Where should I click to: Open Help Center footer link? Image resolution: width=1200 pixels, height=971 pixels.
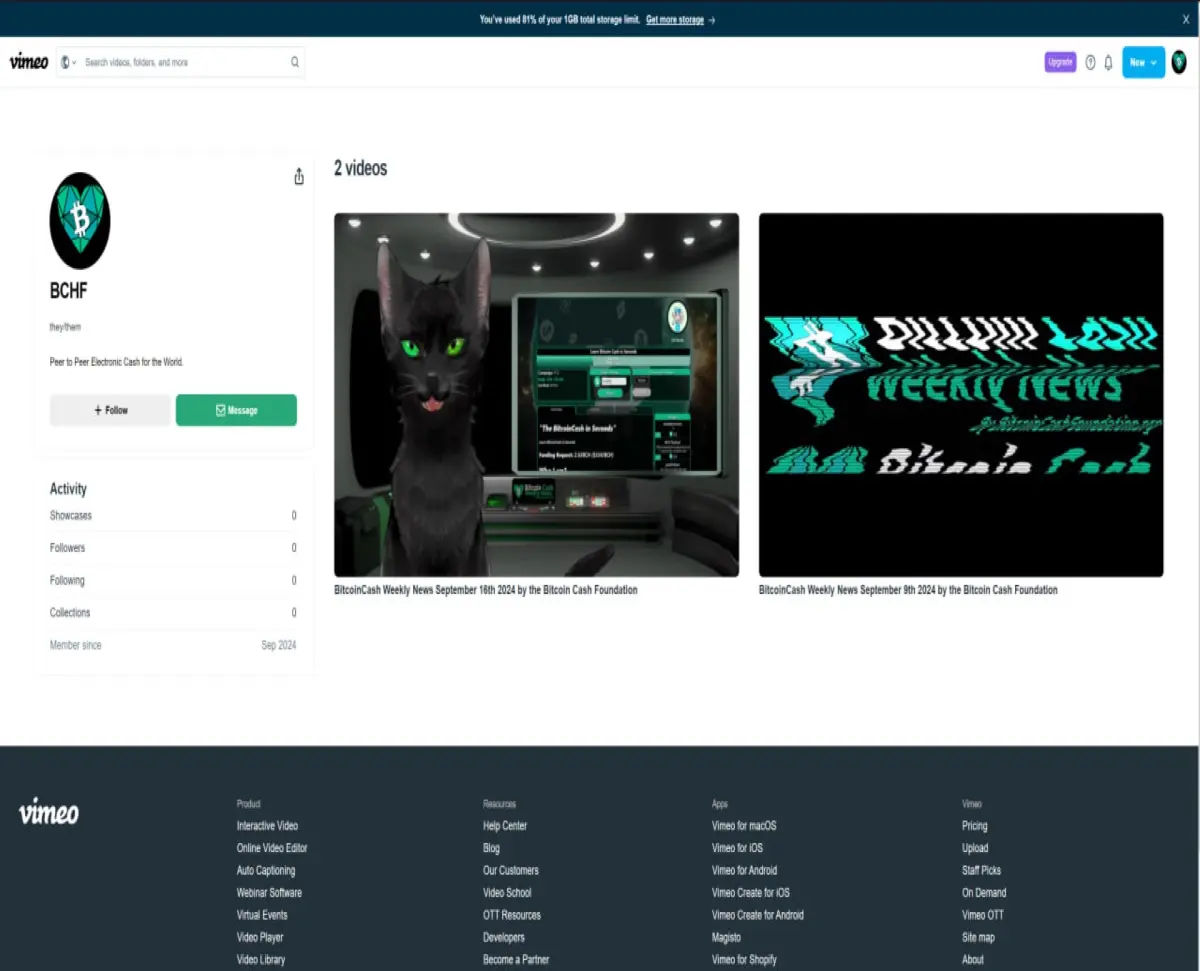(505, 826)
